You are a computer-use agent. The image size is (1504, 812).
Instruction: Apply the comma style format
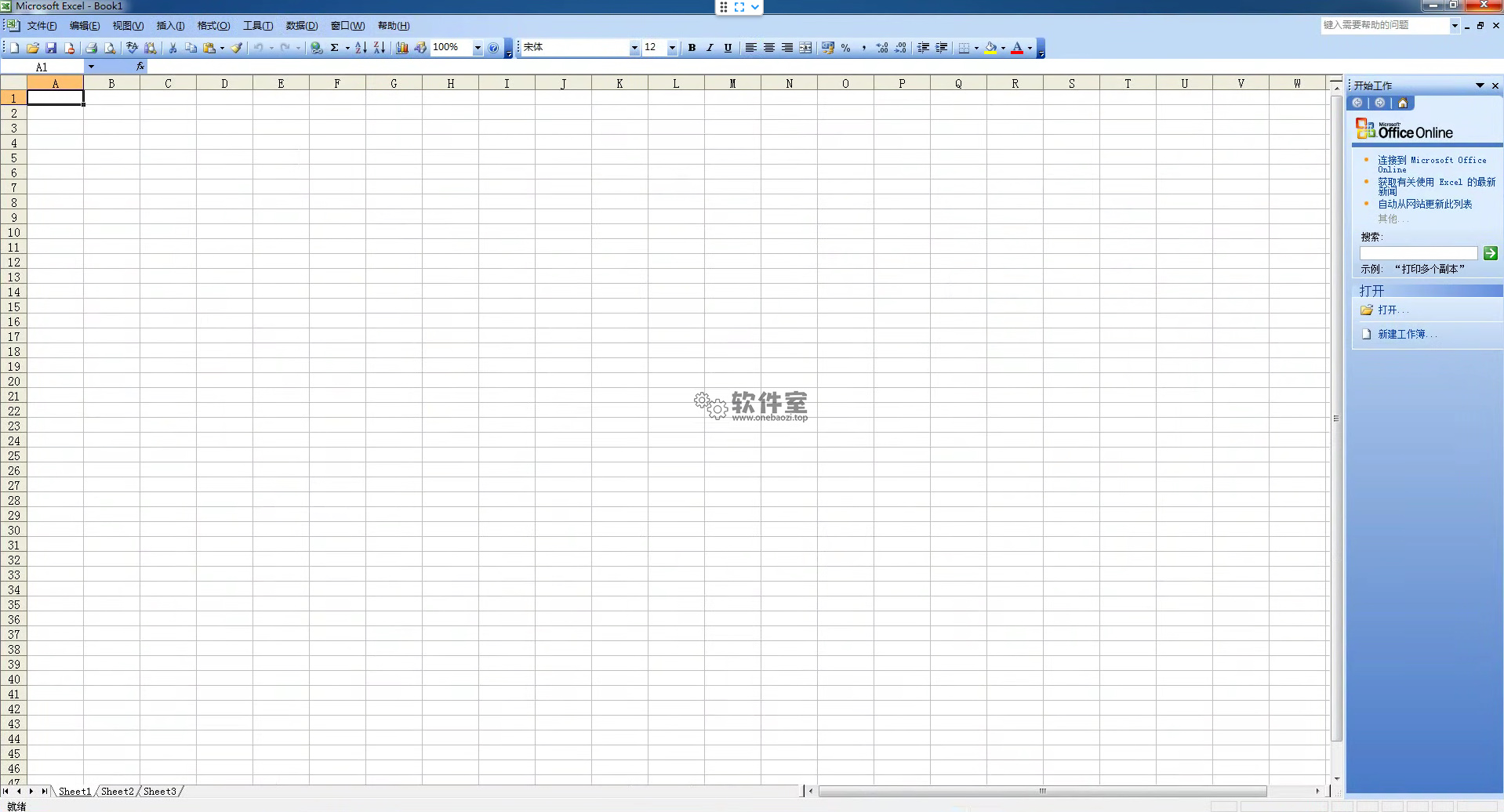[864, 48]
